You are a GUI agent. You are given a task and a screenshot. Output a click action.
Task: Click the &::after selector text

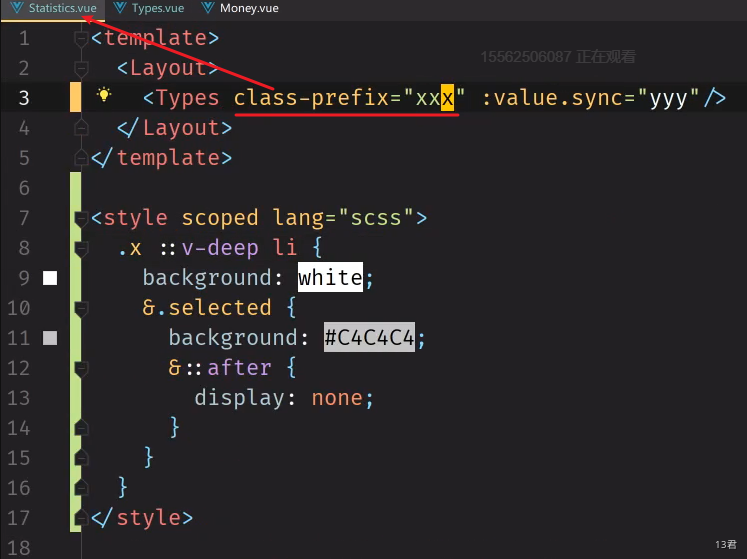click(220, 368)
